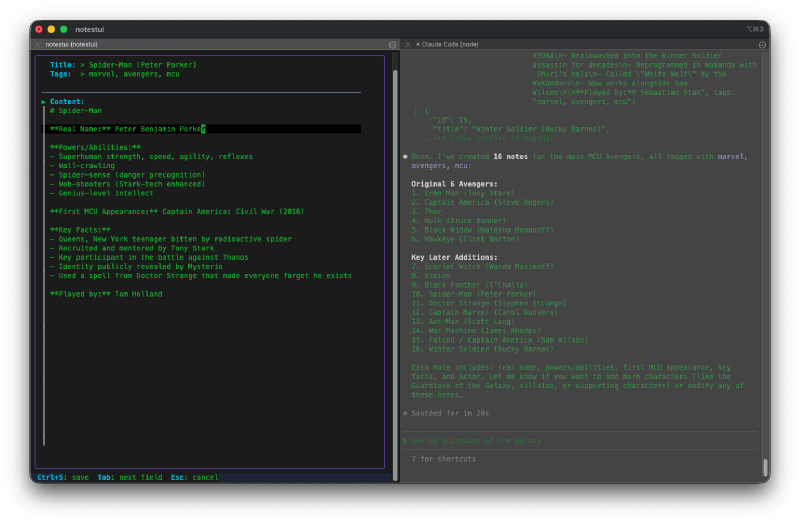Screen dimensions: 800x523
Task: Click the notestui pane vertical scrollbar
Action: tap(395, 275)
